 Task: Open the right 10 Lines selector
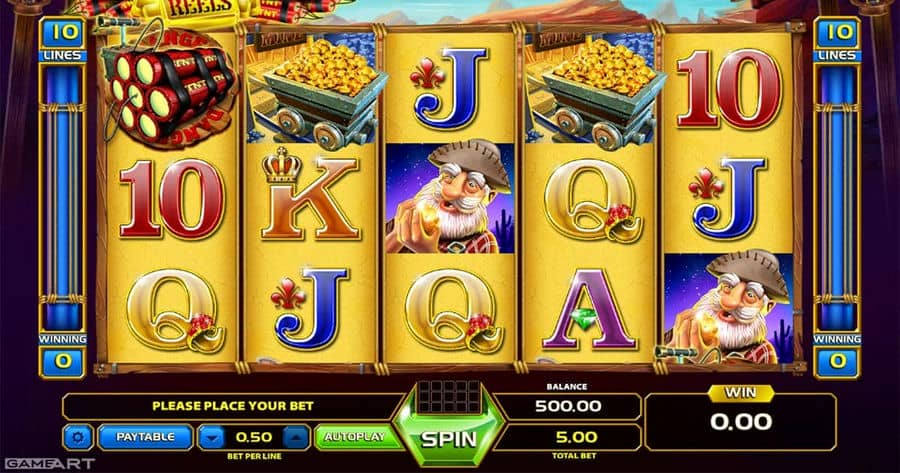click(x=837, y=40)
